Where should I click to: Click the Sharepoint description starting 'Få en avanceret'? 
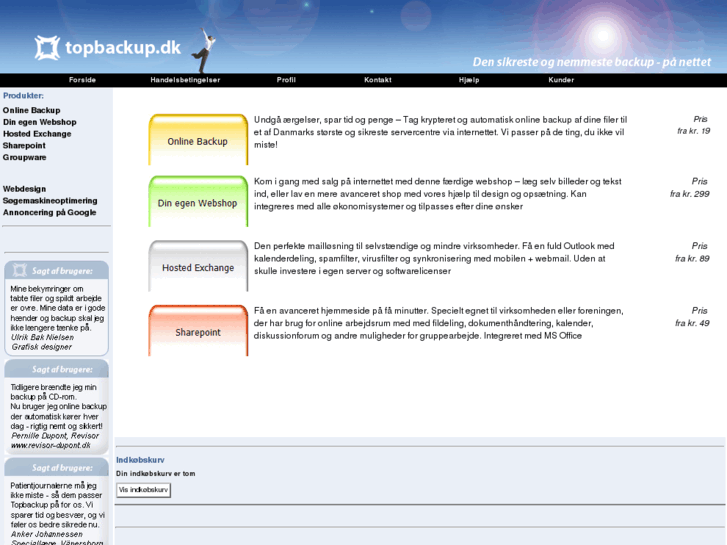tap(438, 323)
